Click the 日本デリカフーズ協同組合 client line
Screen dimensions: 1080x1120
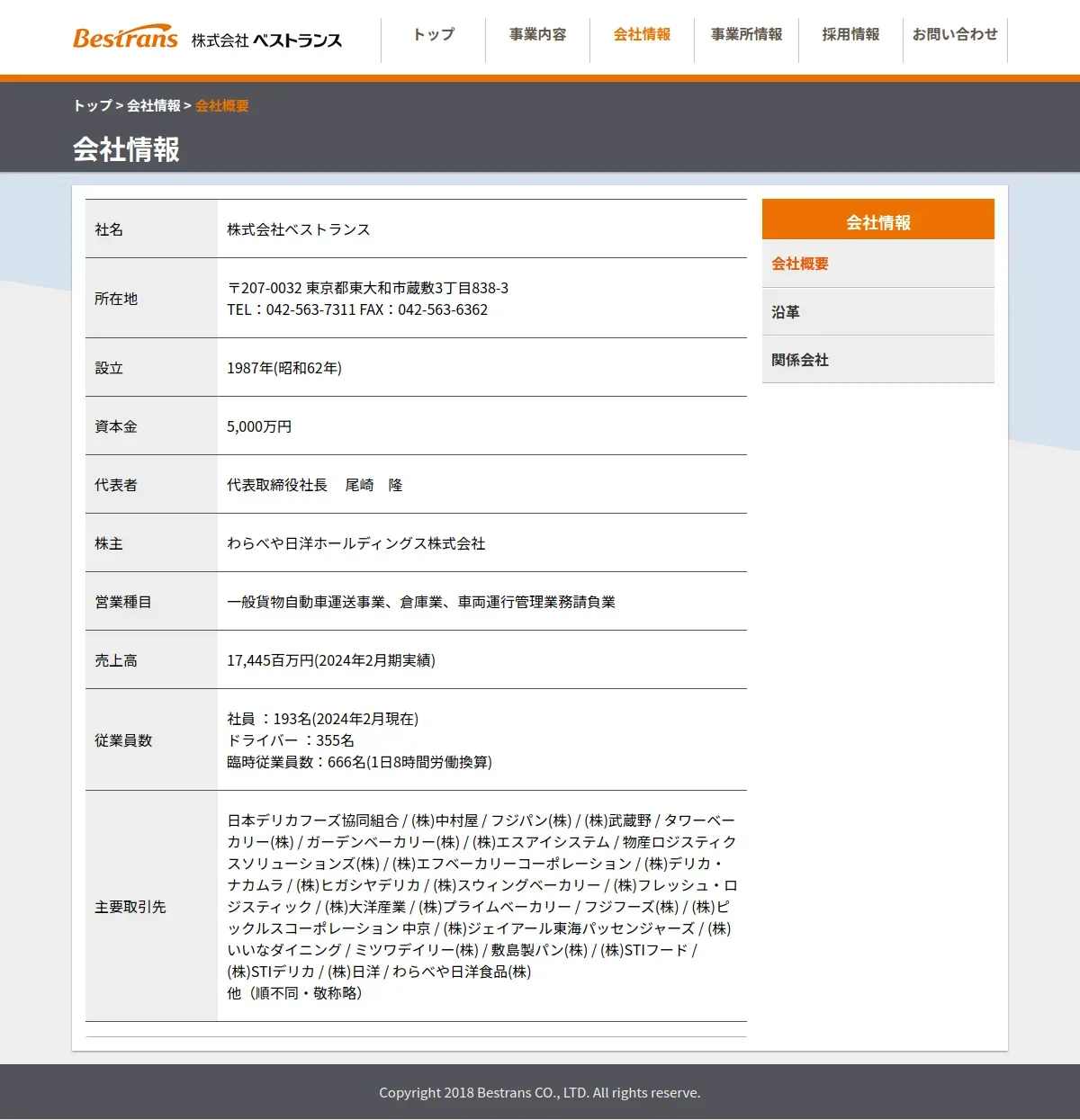click(x=481, y=820)
